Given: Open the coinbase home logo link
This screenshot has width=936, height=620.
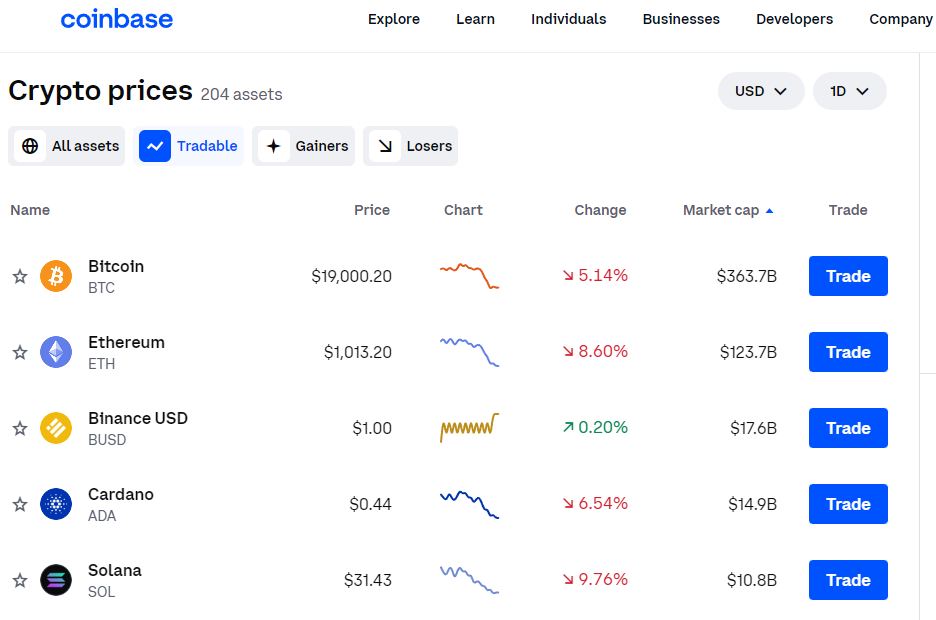Looking at the screenshot, I should (x=117, y=19).
